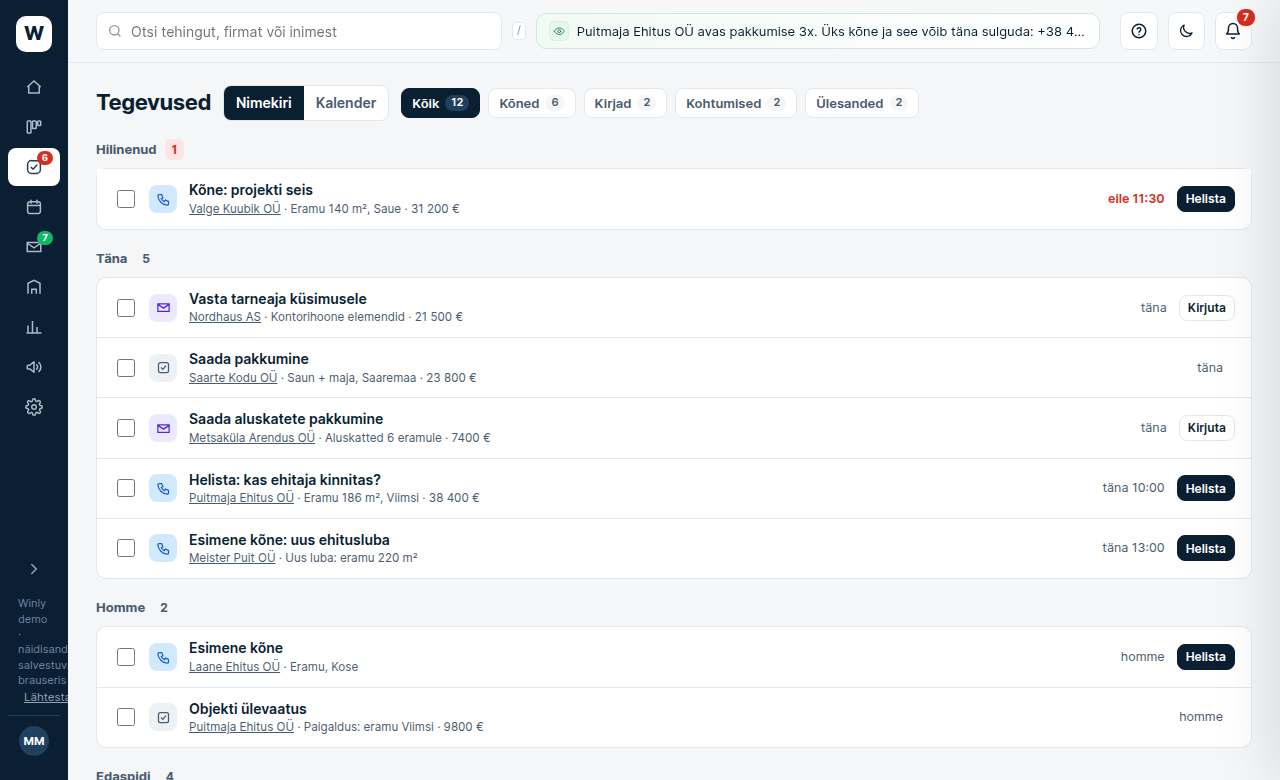Open the home dashboard icon in sidebar
The width and height of the screenshot is (1280, 780).
pyautogui.click(x=34, y=87)
